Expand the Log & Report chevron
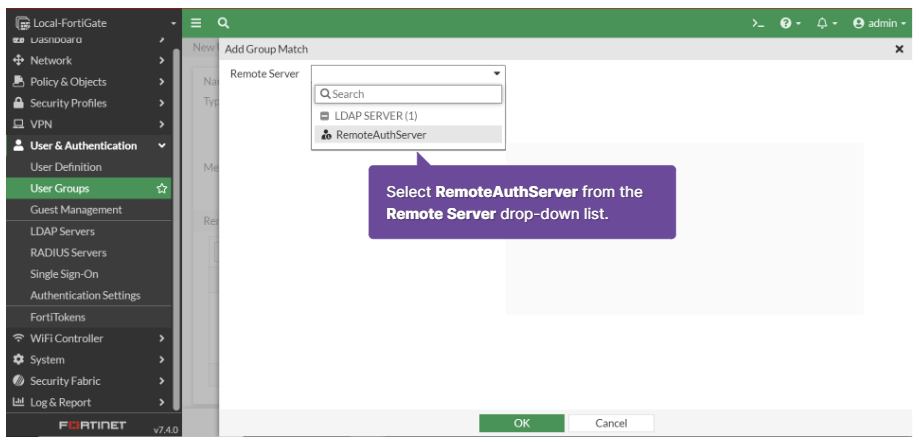Image resolution: width=919 pixels, height=444 pixels. (162, 402)
